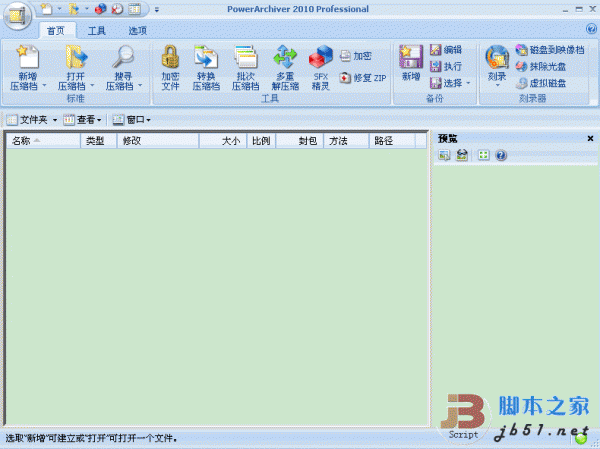Click the table icon in quick-access toolbar
This screenshot has width=600, height=449.
134,9
